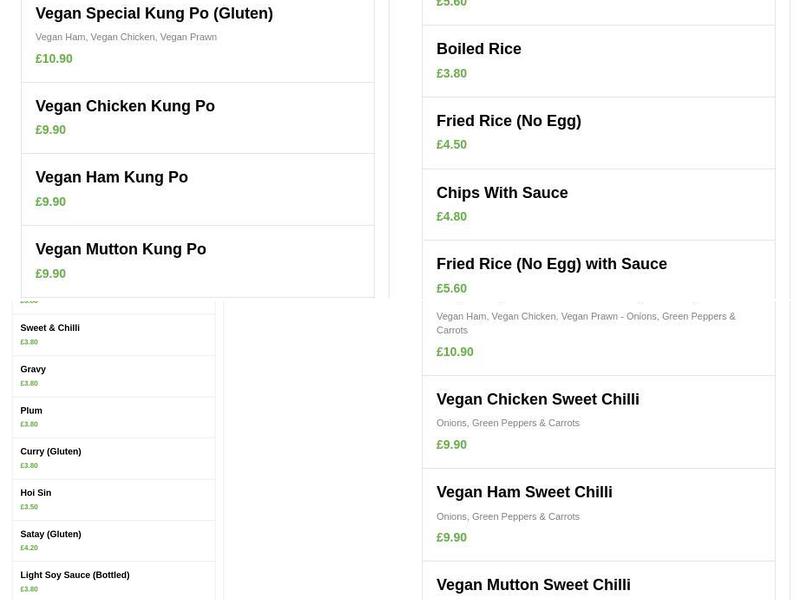Select Light Soy Sauce (Bottled)
The width and height of the screenshot is (800, 600).
point(73,575)
